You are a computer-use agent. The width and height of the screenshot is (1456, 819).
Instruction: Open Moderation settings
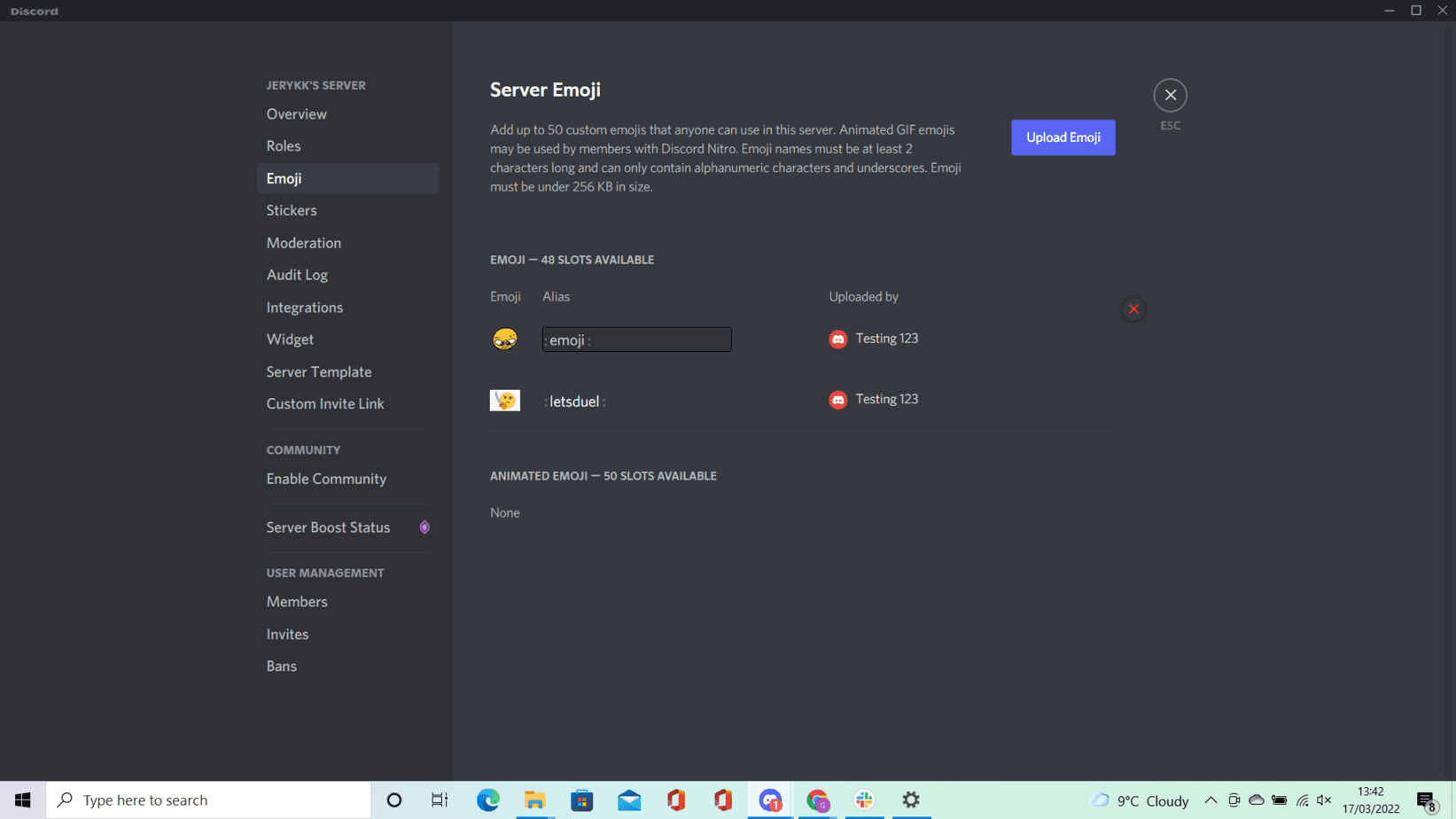click(347, 243)
